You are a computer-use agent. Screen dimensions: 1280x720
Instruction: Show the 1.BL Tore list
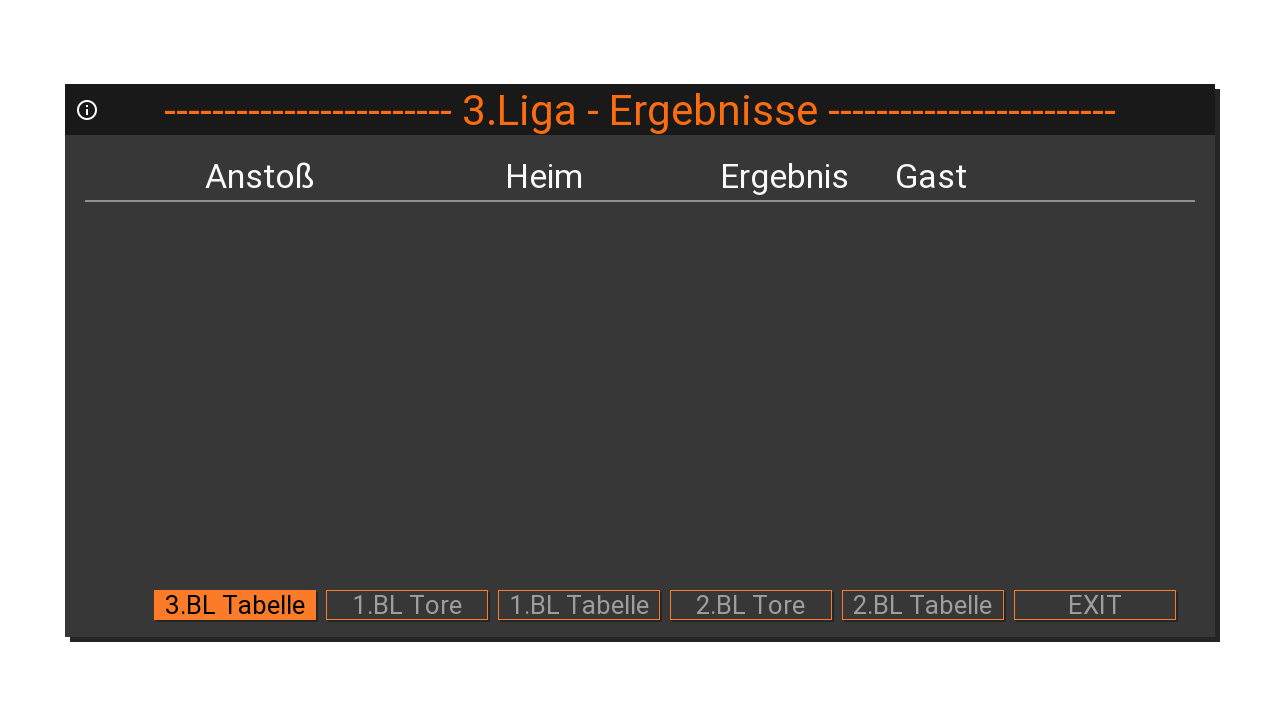(x=407, y=605)
